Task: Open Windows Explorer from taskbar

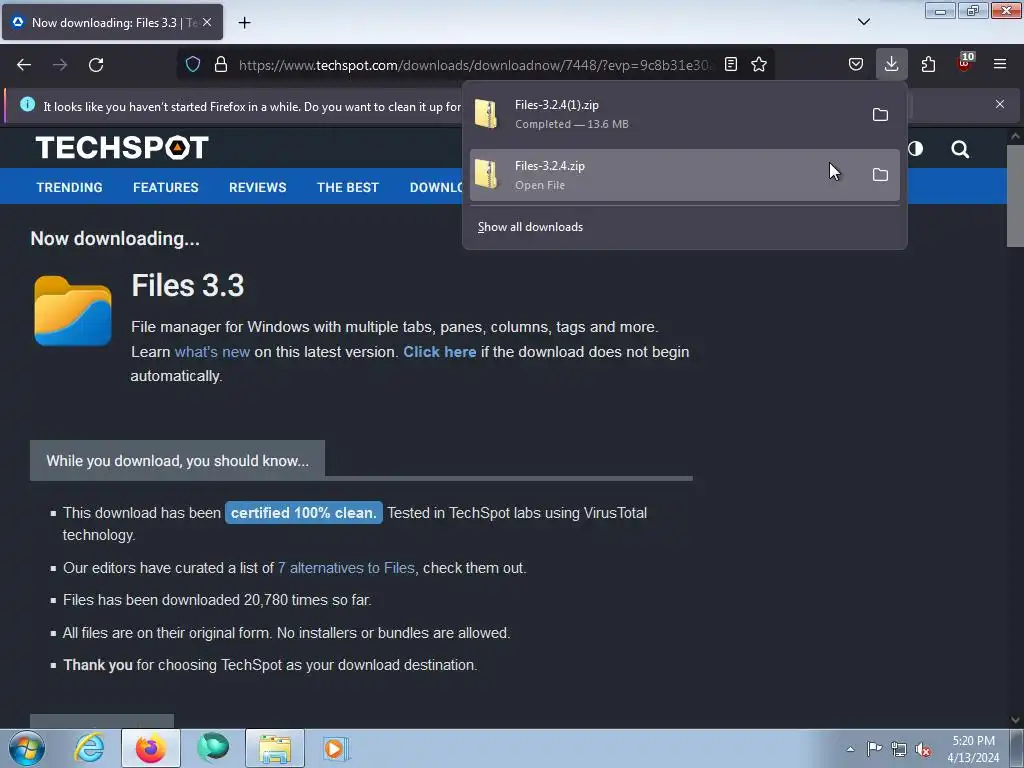Action: coord(275,748)
